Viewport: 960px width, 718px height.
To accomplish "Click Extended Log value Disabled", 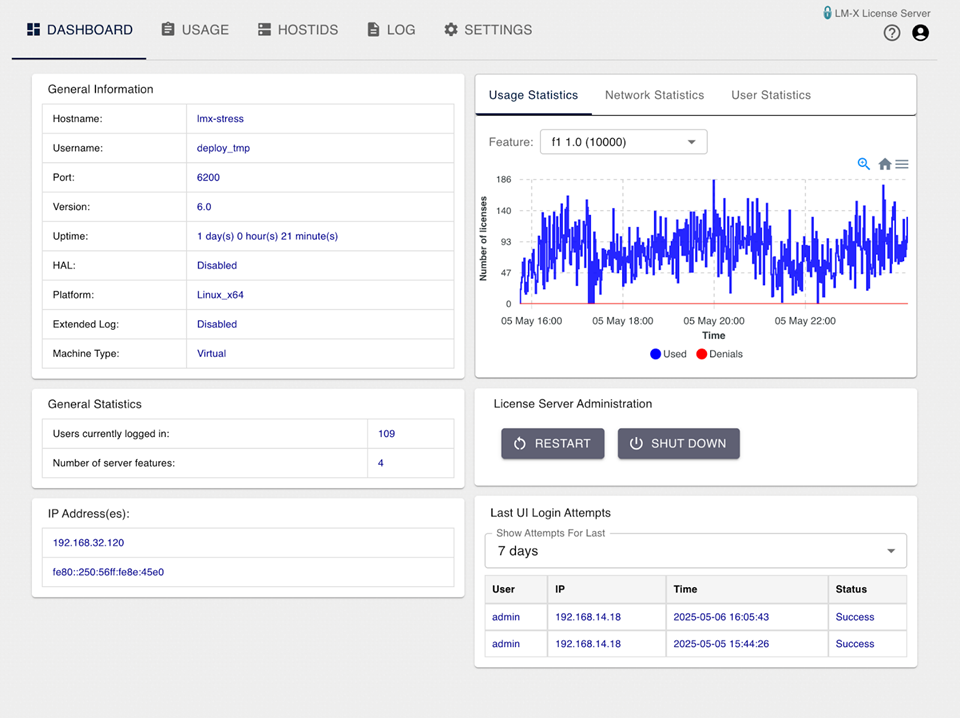I will pyautogui.click(x=217, y=324).
